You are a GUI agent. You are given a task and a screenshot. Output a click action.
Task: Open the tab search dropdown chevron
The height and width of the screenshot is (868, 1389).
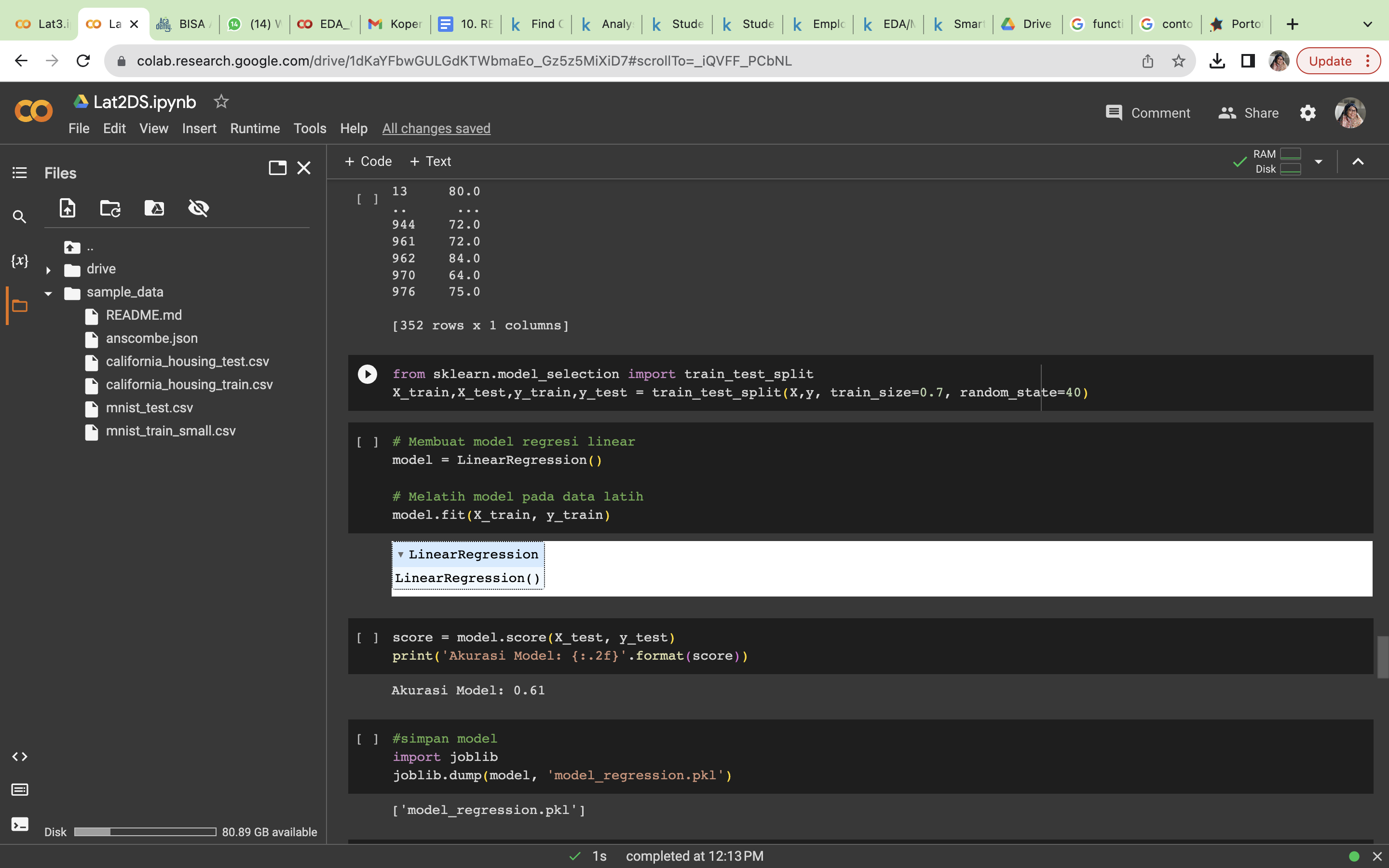(x=1368, y=24)
